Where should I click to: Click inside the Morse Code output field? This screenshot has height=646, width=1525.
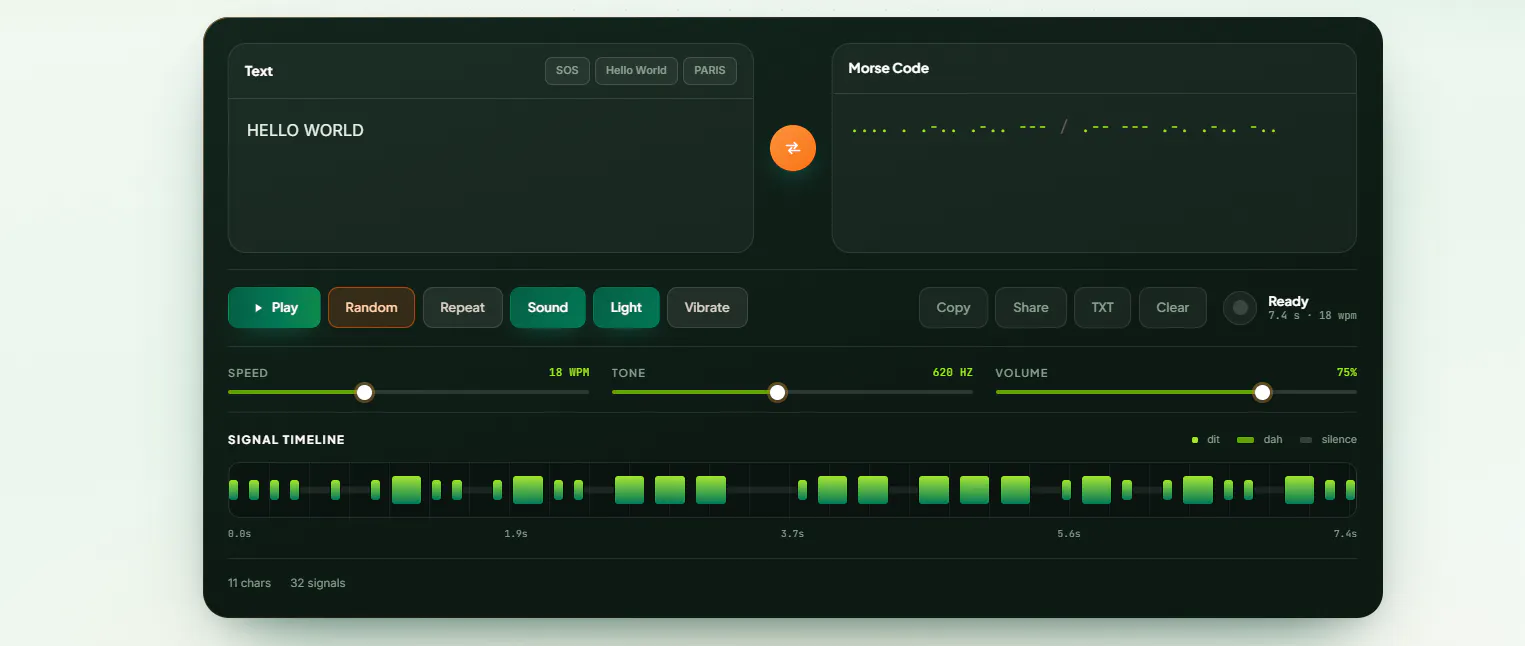point(1094,173)
